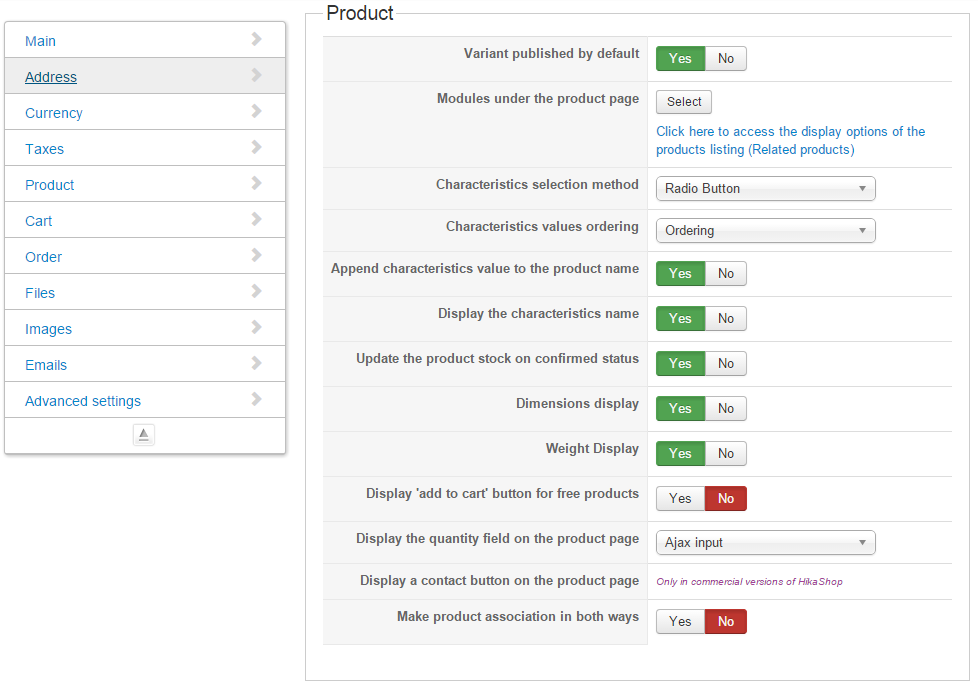978x690 pixels.
Task: Go to the Images settings section
Action: 48,329
